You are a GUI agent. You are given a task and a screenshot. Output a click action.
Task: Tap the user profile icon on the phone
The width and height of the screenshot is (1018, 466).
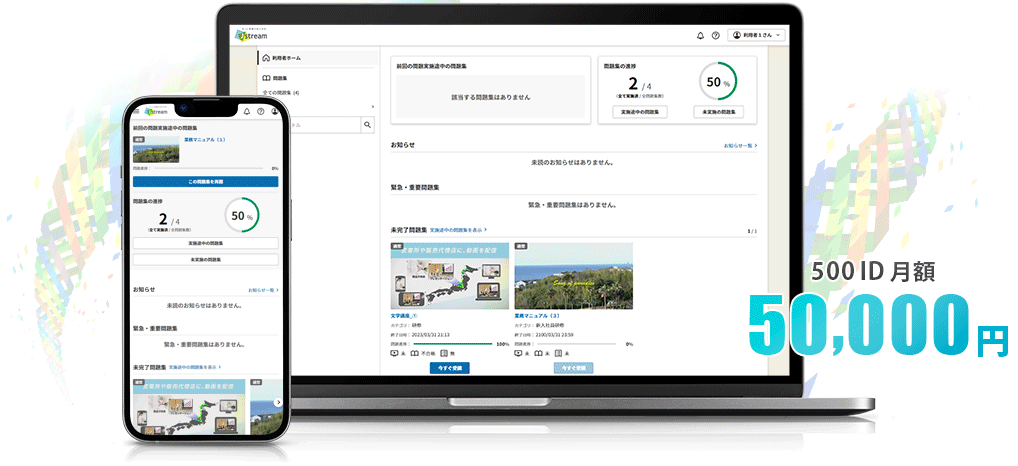click(275, 111)
